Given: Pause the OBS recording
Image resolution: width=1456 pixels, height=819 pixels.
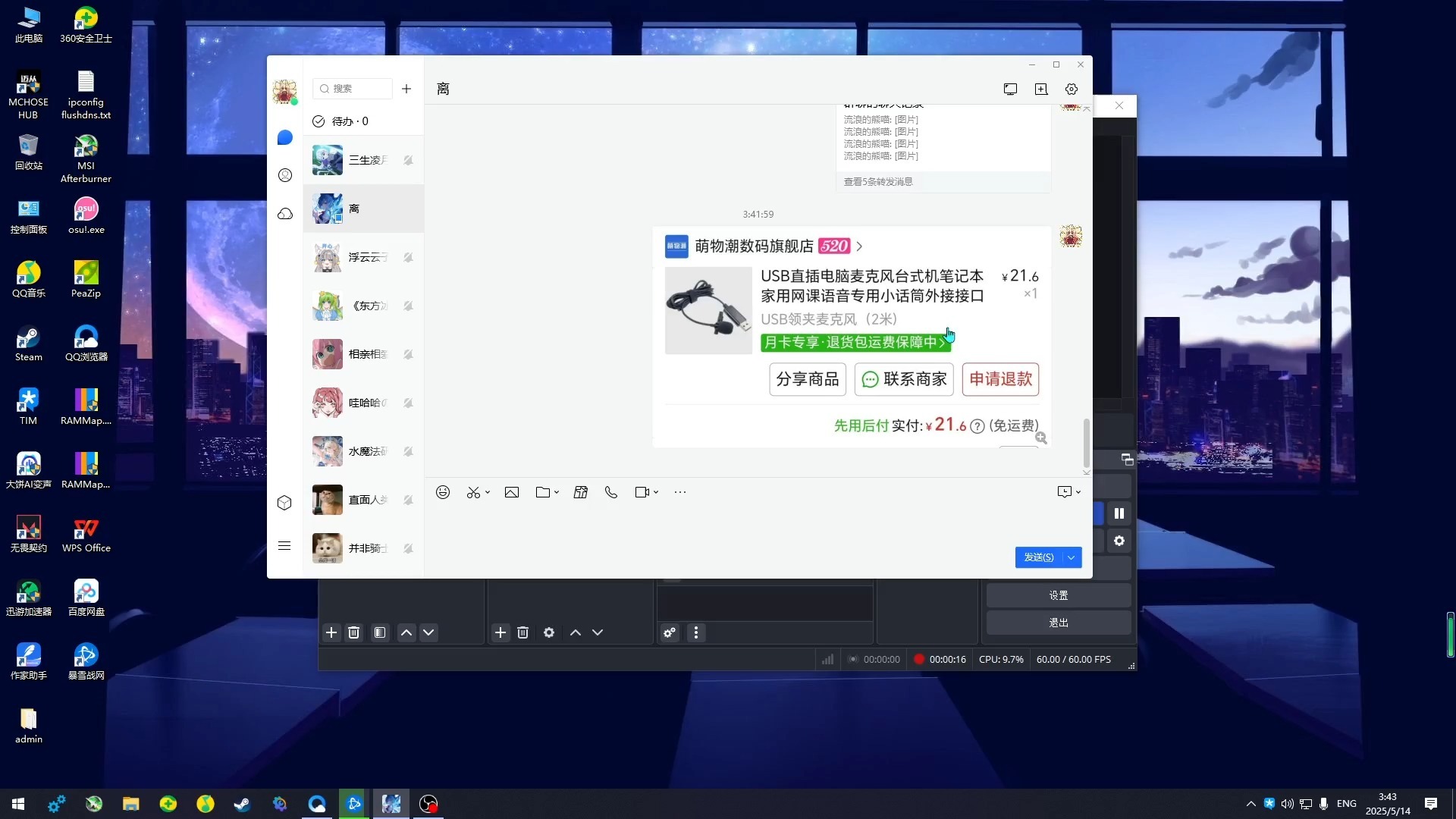Looking at the screenshot, I should [x=1119, y=513].
